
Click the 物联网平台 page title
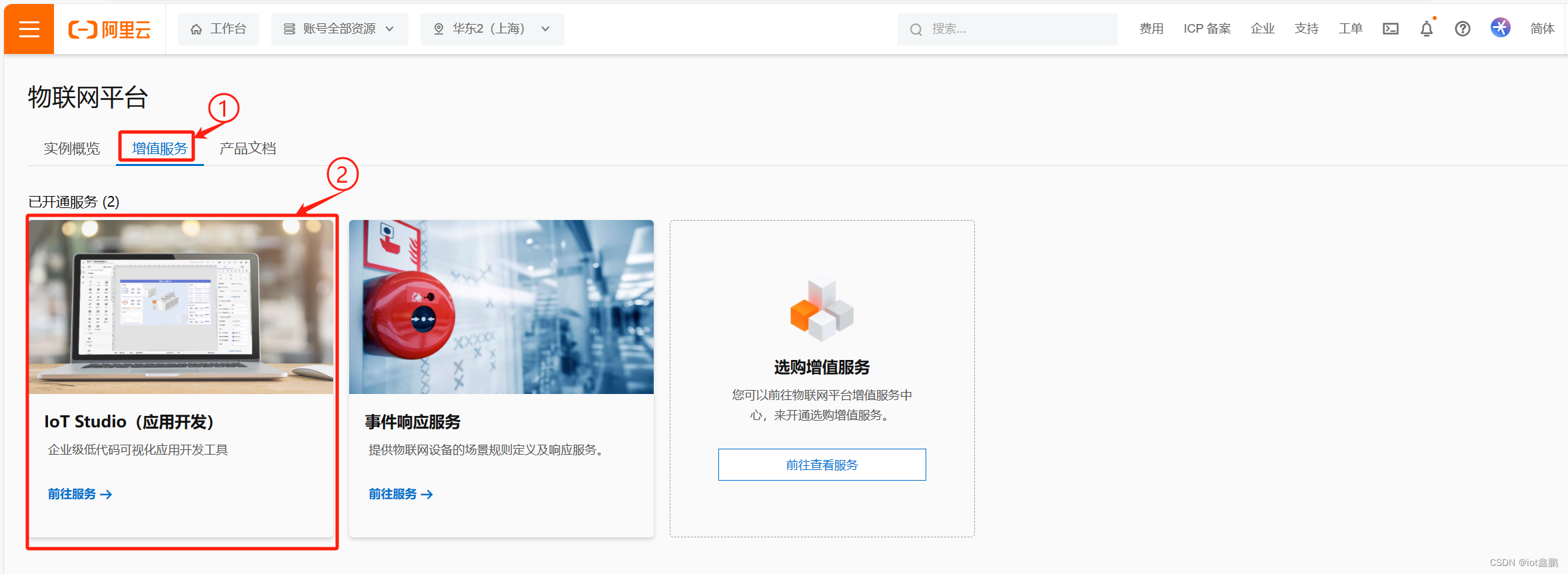click(88, 97)
